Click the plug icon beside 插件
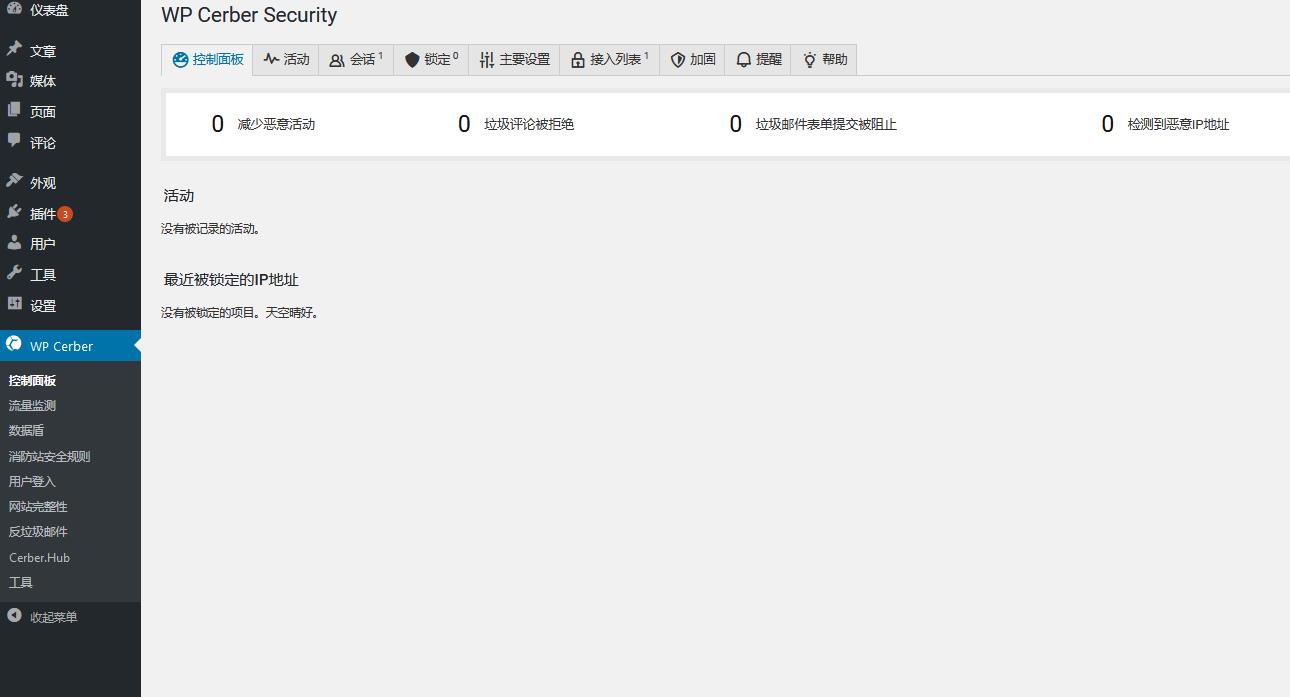The width and height of the screenshot is (1290, 697). coord(14,212)
